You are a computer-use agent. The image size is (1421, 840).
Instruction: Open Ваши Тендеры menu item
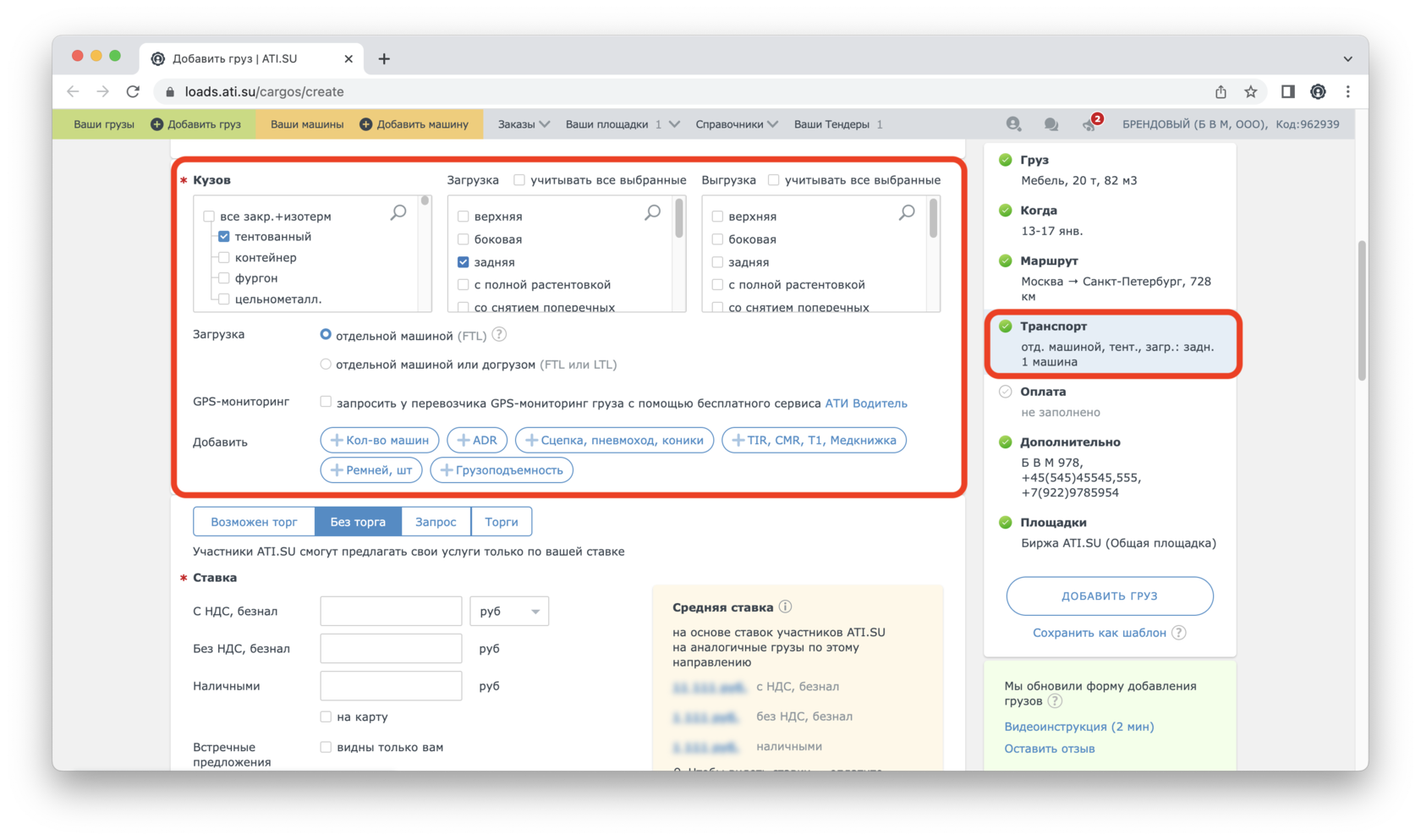838,124
